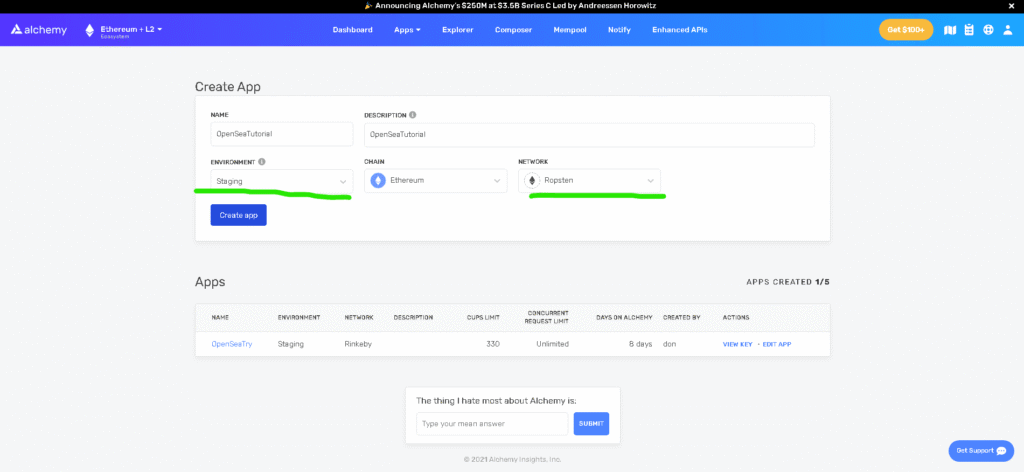Open the Chain dropdown showing Ethereum
The height and width of the screenshot is (472, 1024).
click(x=435, y=181)
